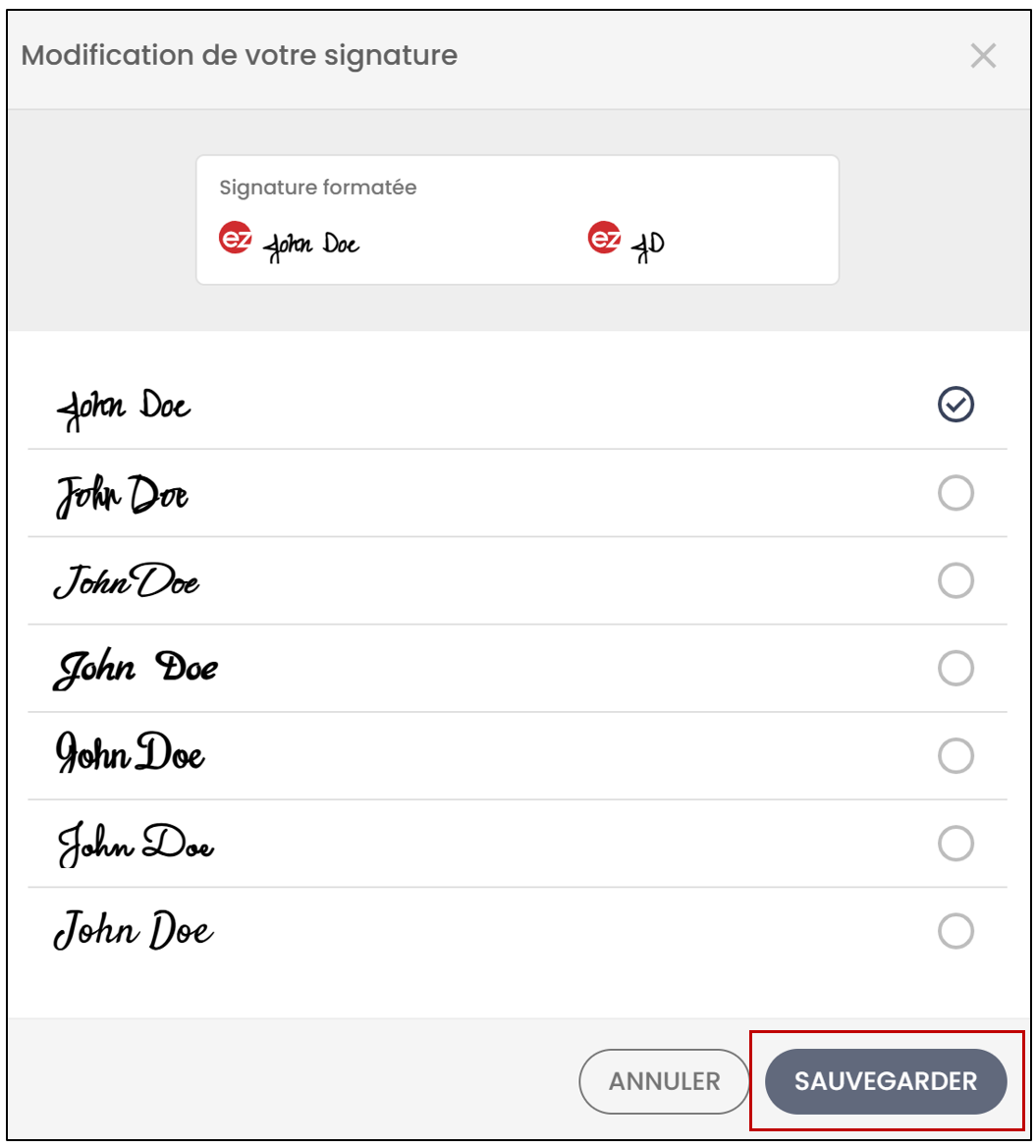Click the Sauvegarder button
The width and height of the screenshot is (1036, 1148).
(x=886, y=1081)
